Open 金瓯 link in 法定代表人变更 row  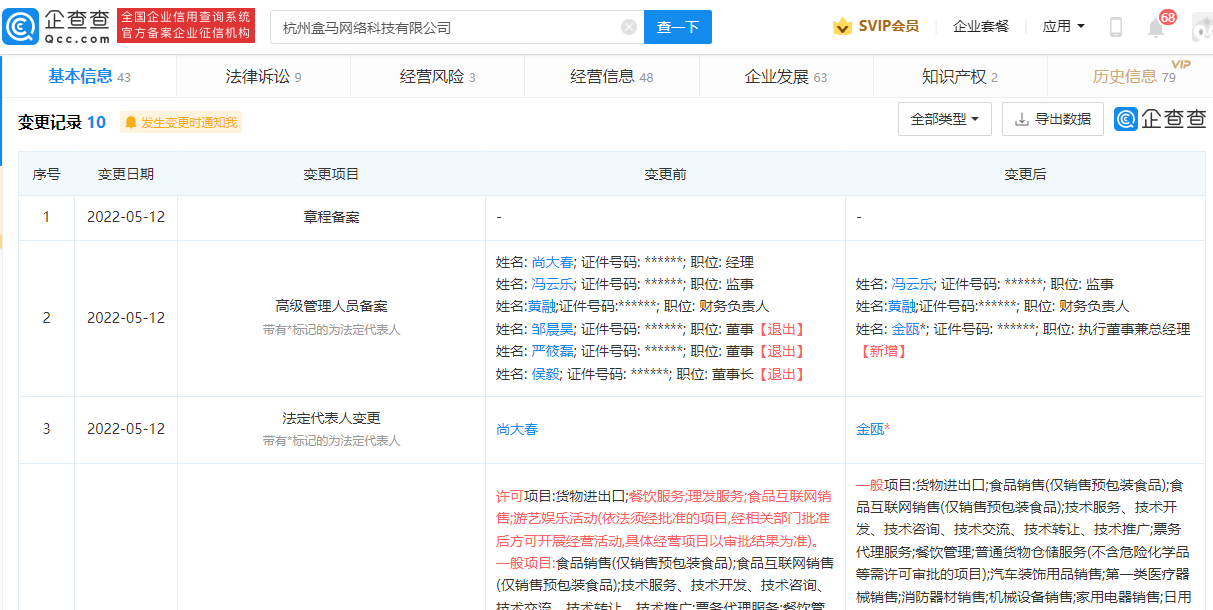[870, 429]
